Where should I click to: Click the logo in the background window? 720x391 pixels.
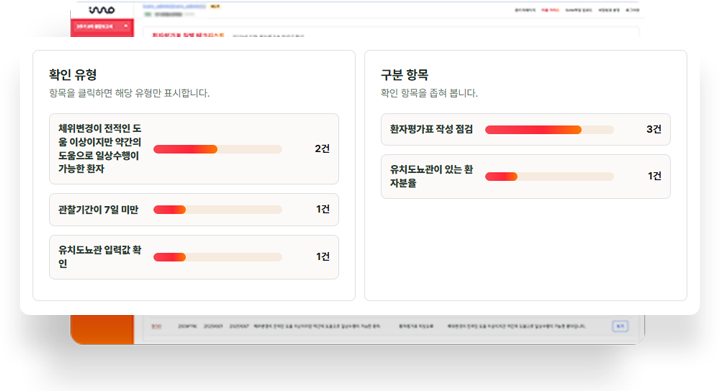point(101,10)
